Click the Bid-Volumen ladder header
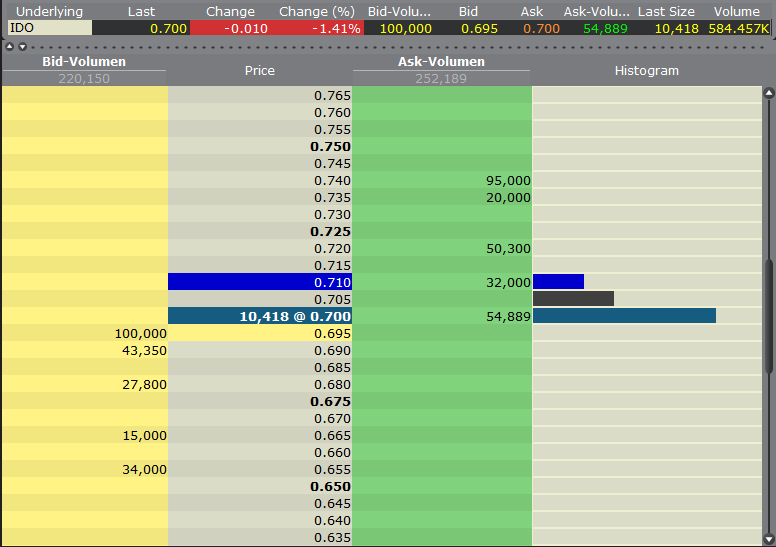Screen dimensions: 776x547 coord(84,61)
